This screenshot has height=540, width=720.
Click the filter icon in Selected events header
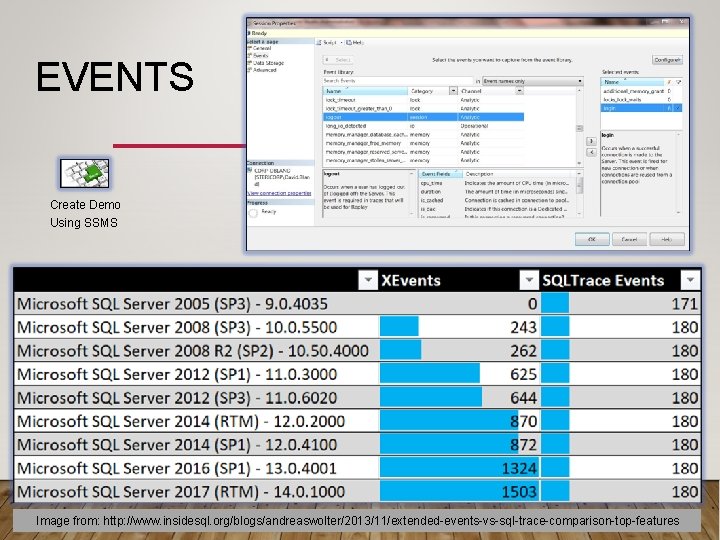tap(679, 82)
